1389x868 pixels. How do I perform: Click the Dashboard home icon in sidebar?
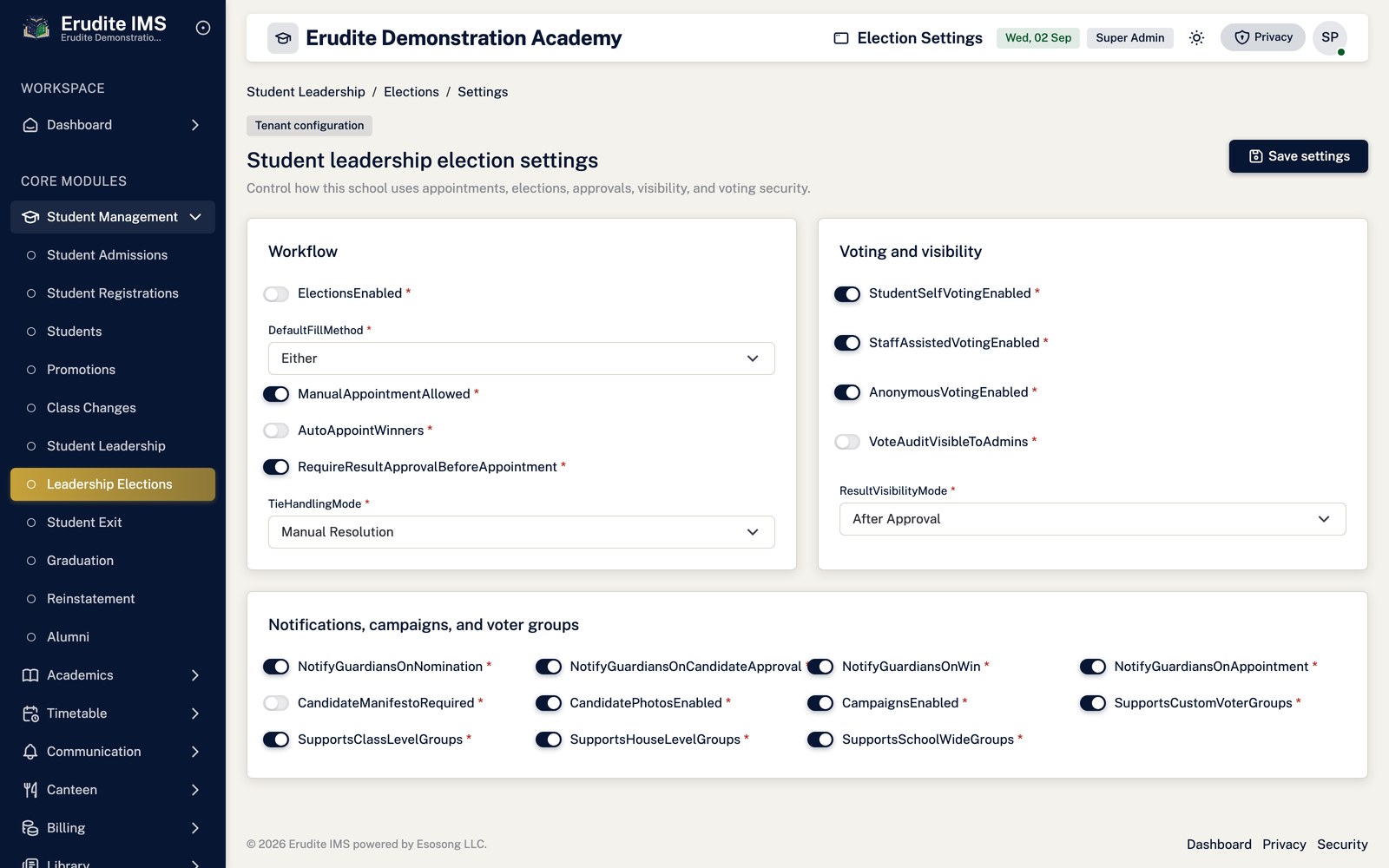[30, 125]
